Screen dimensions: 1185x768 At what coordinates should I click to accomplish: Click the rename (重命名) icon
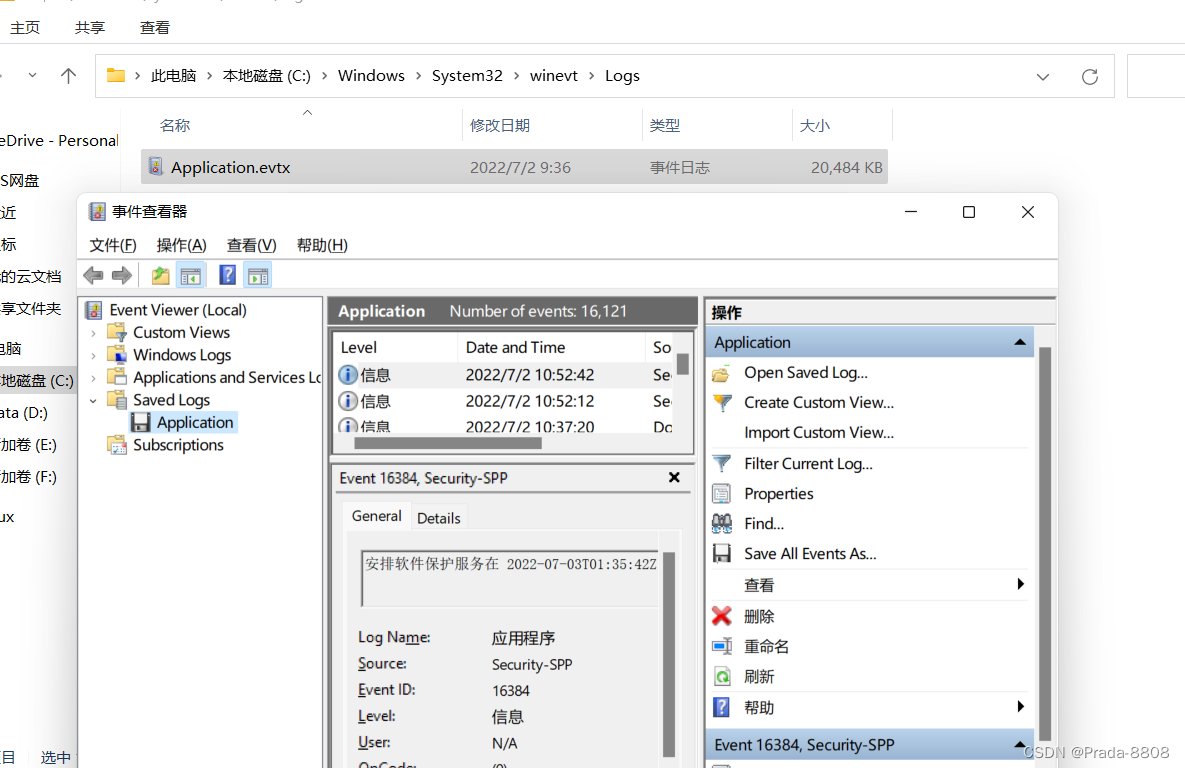722,646
